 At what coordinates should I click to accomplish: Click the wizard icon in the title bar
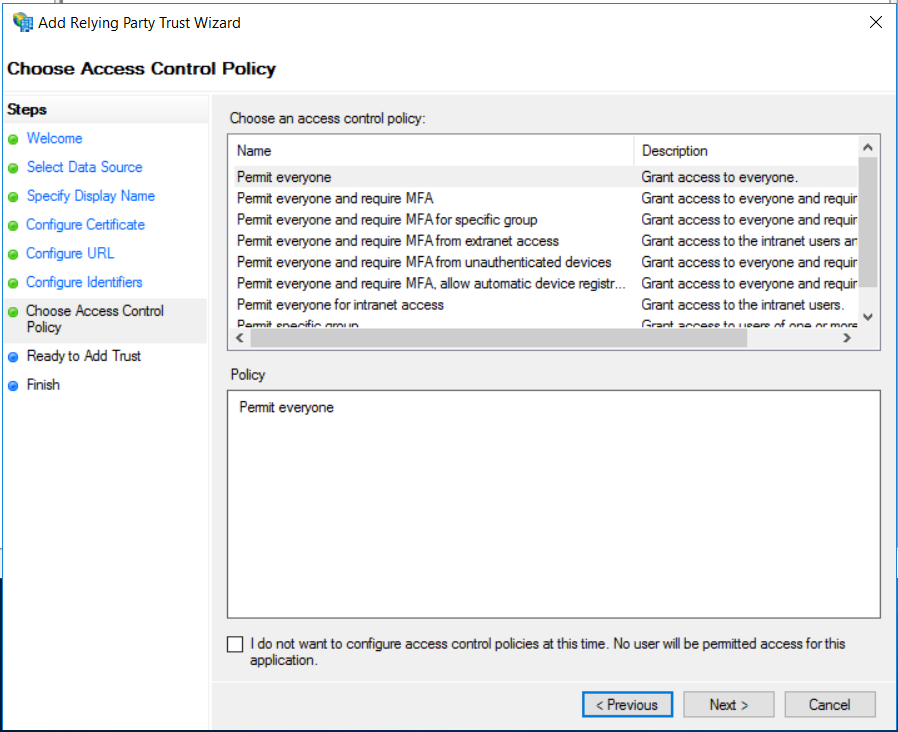22,22
